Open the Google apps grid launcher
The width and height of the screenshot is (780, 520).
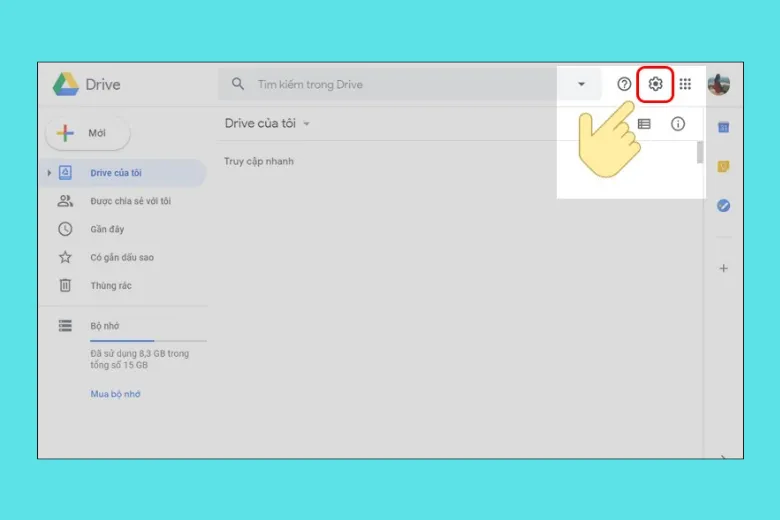pyautogui.click(x=685, y=84)
